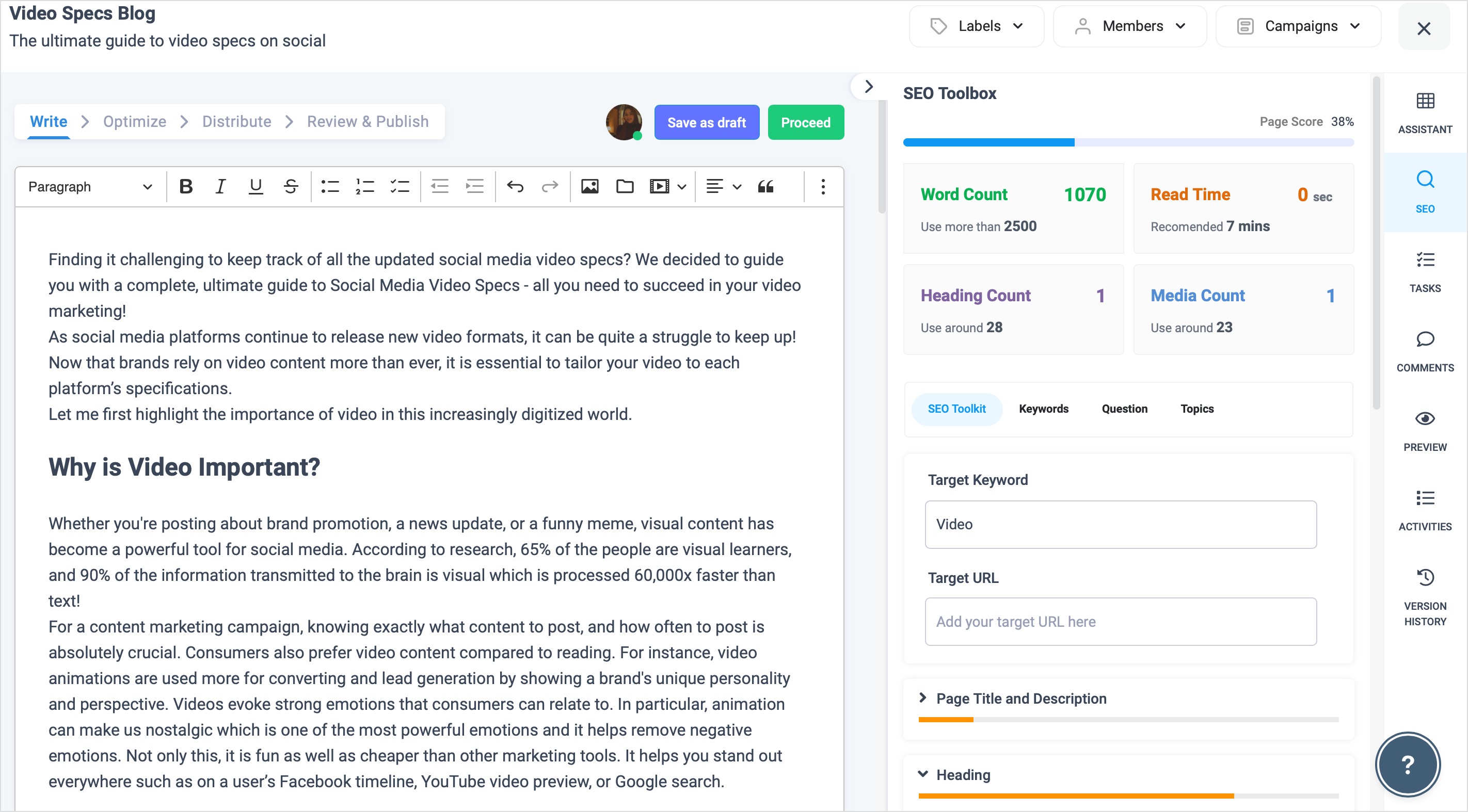
Task: Open the file folder browser
Action: [625, 187]
